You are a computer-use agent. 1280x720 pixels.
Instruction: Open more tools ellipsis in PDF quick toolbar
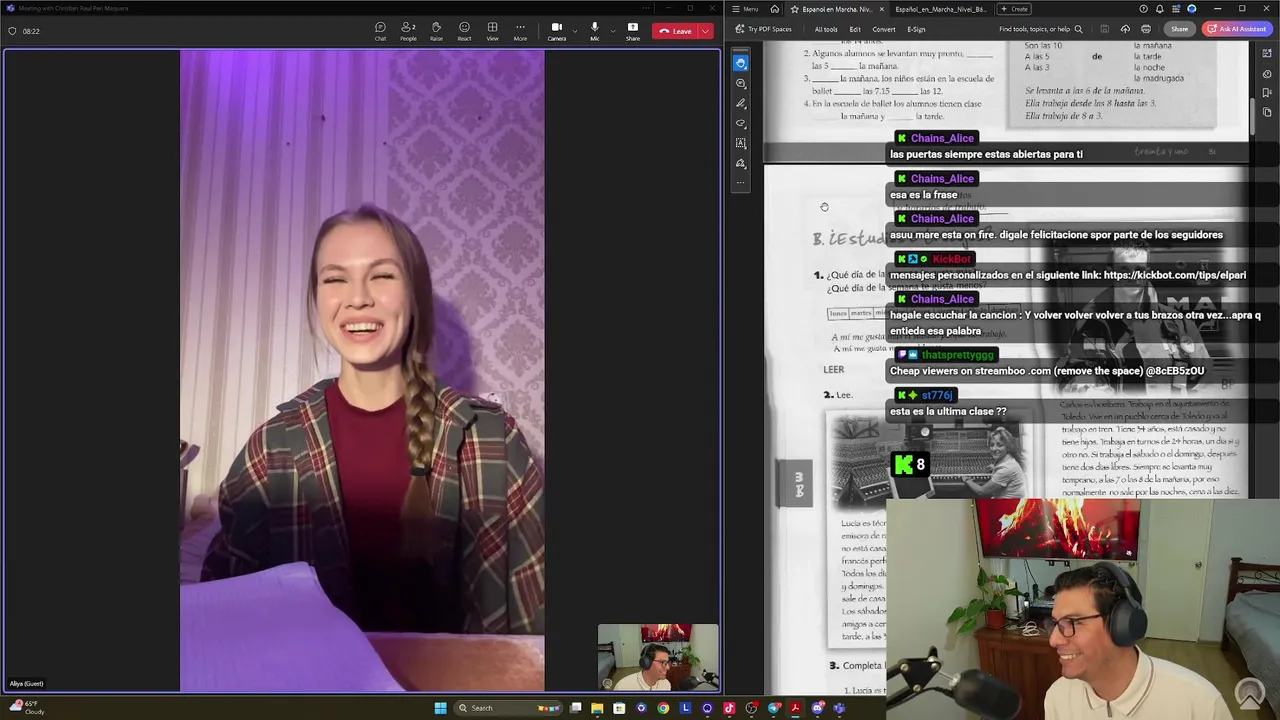coord(740,183)
